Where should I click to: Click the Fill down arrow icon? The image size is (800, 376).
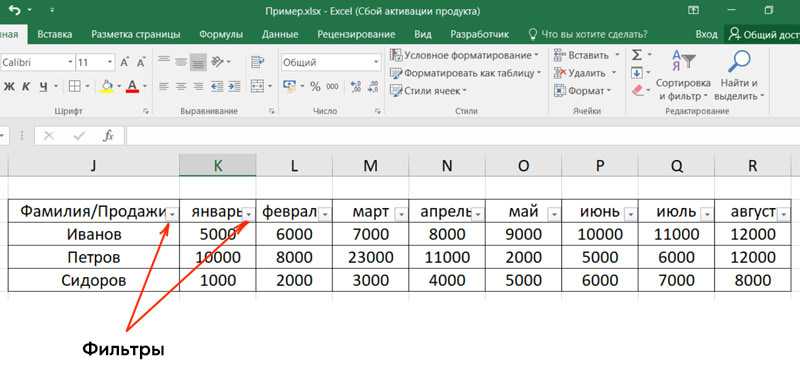click(x=637, y=73)
